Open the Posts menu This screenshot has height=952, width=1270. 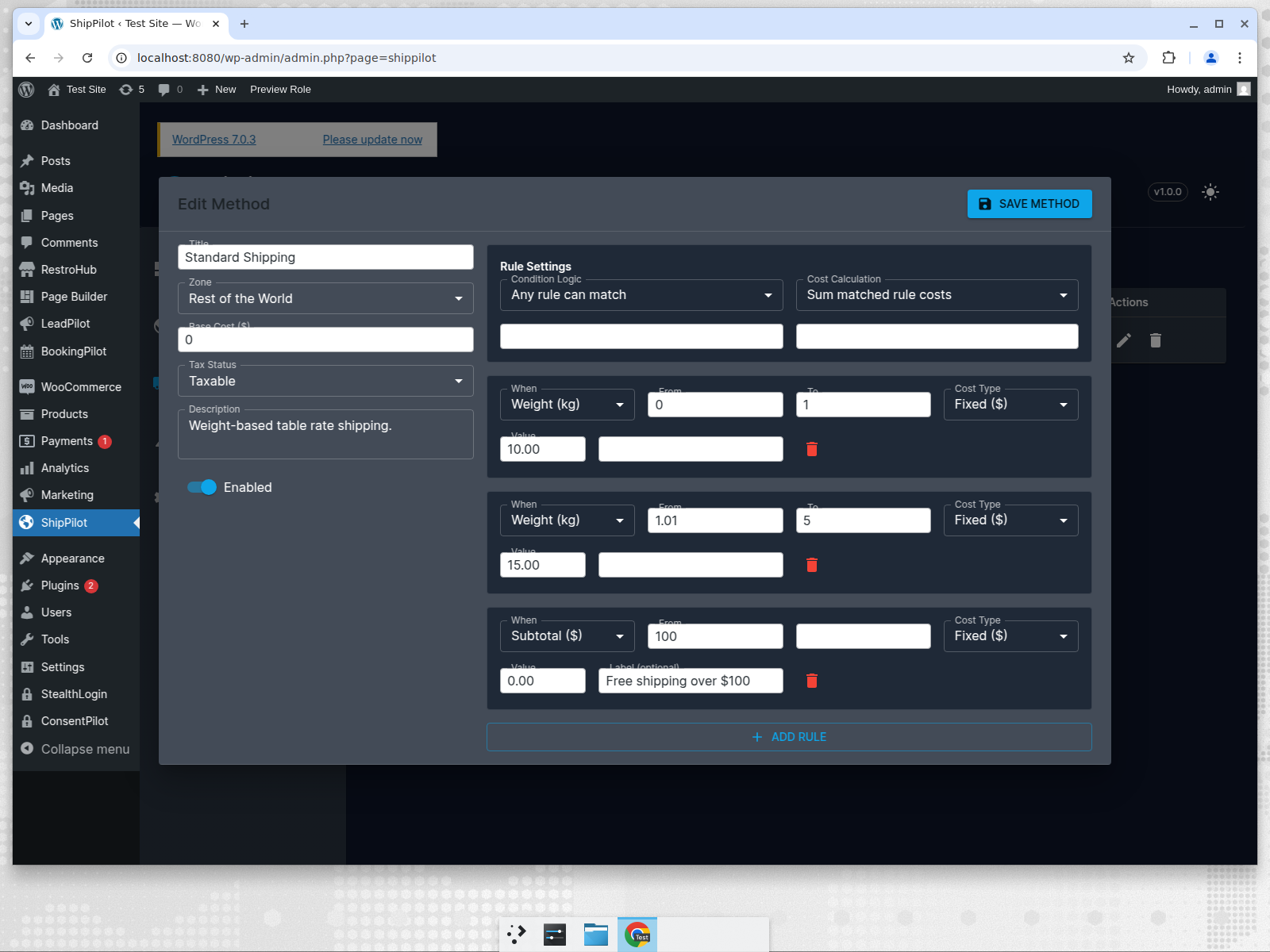pyautogui.click(x=76, y=161)
